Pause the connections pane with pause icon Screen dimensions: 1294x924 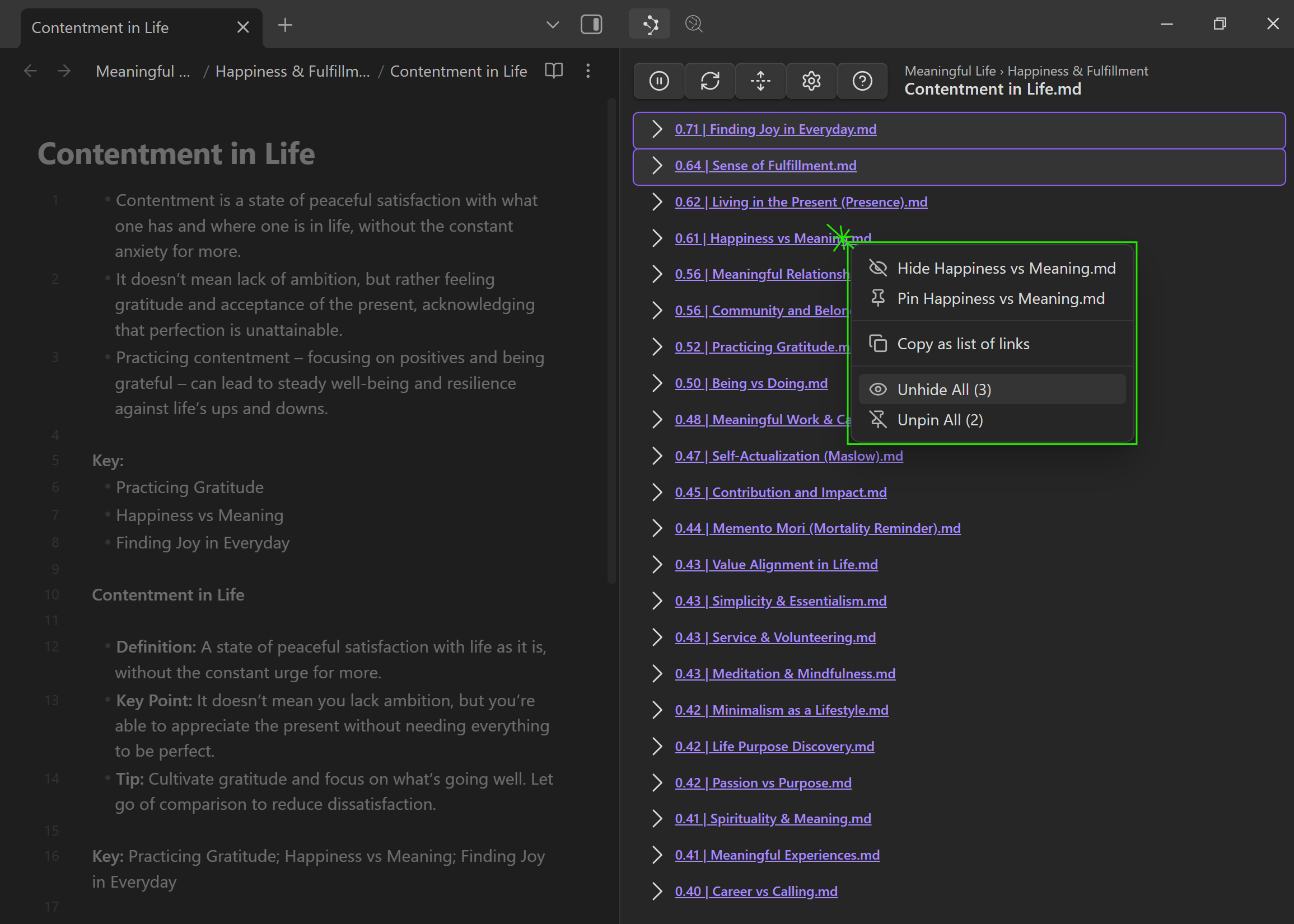(658, 81)
